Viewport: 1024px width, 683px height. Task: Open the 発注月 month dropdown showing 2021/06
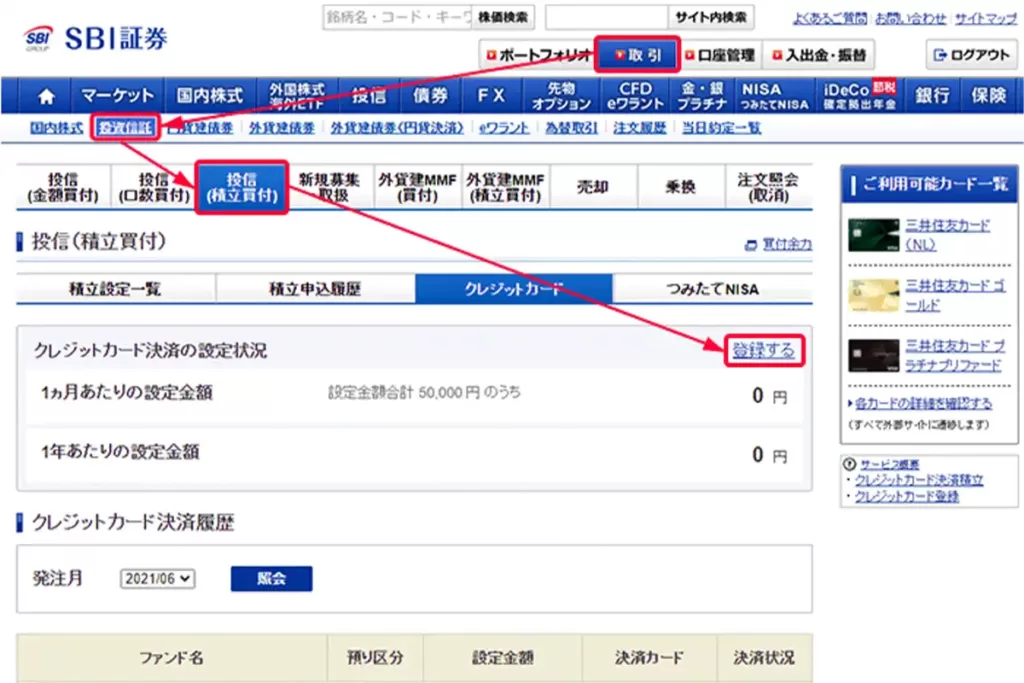157,578
